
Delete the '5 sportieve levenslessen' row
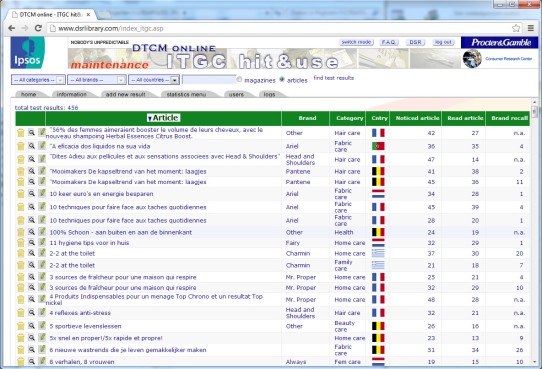click(21, 326)
